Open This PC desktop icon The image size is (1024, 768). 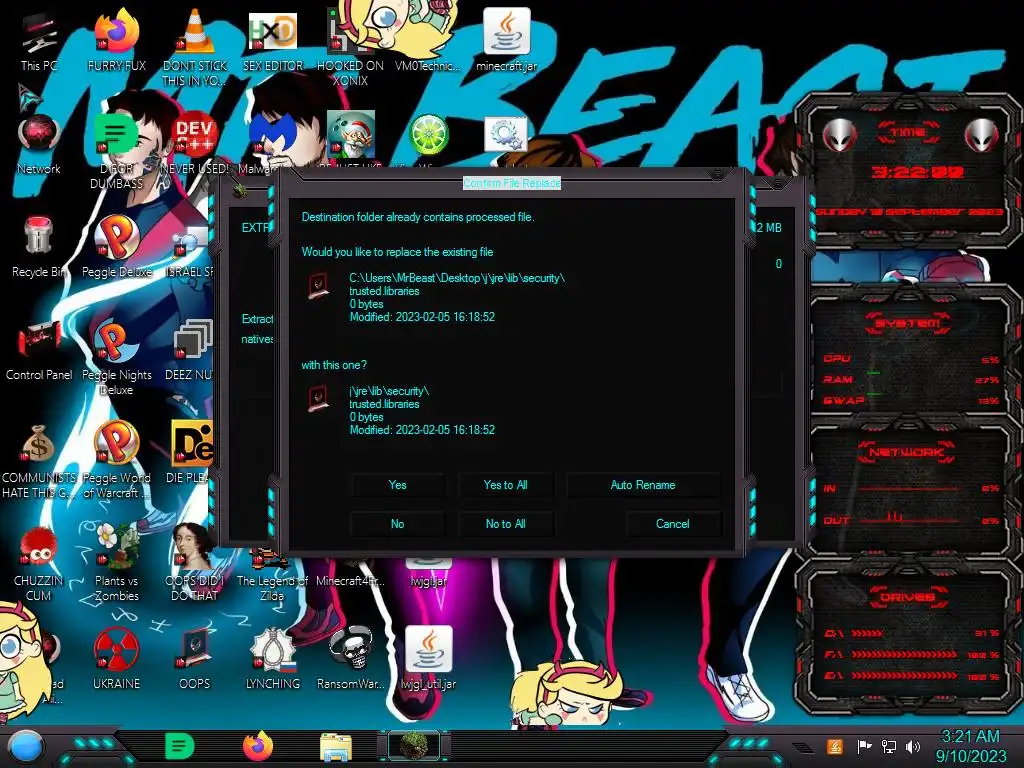39,40
